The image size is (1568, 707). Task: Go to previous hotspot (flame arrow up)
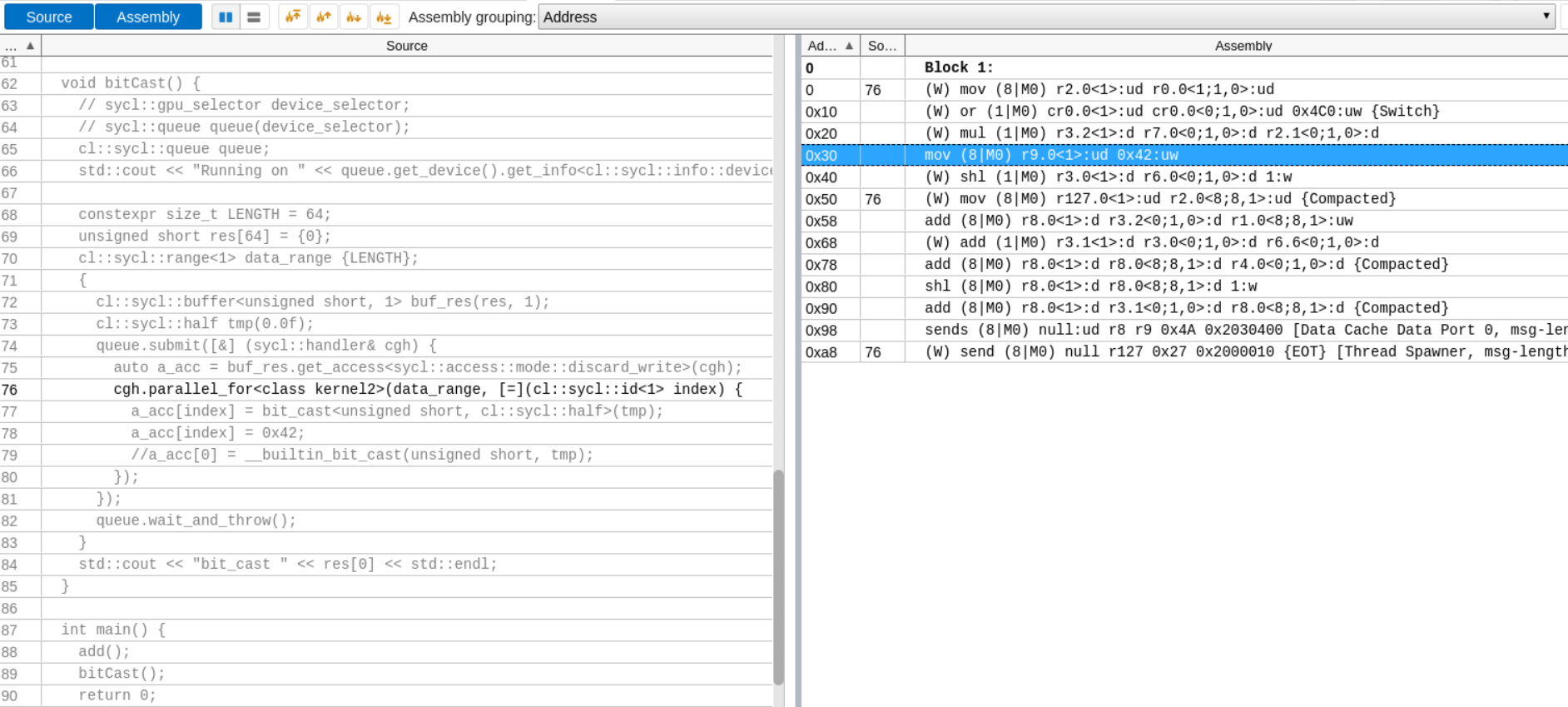pos(323,17)
